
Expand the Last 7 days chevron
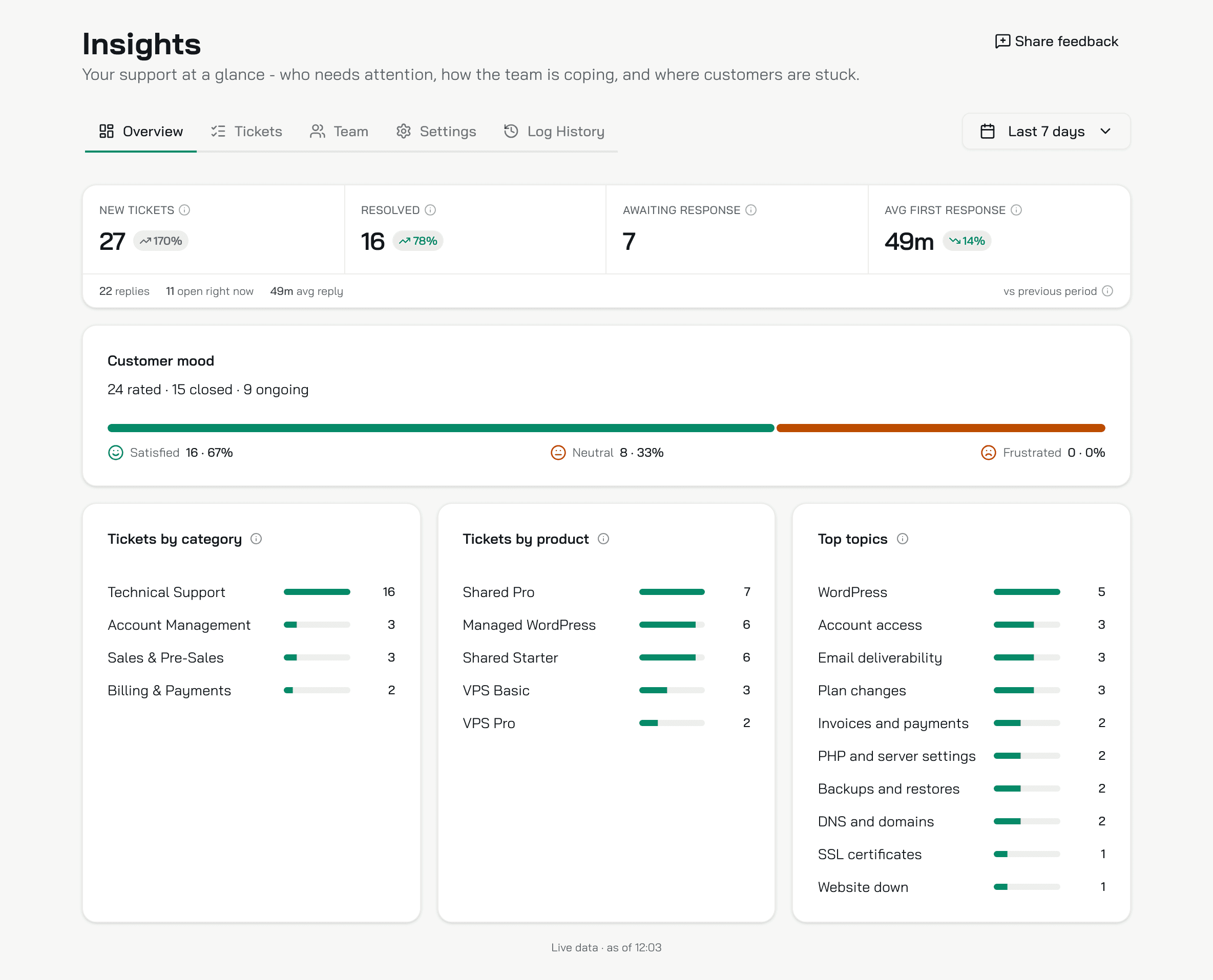pyautogui.click(x=1106, y=132)
